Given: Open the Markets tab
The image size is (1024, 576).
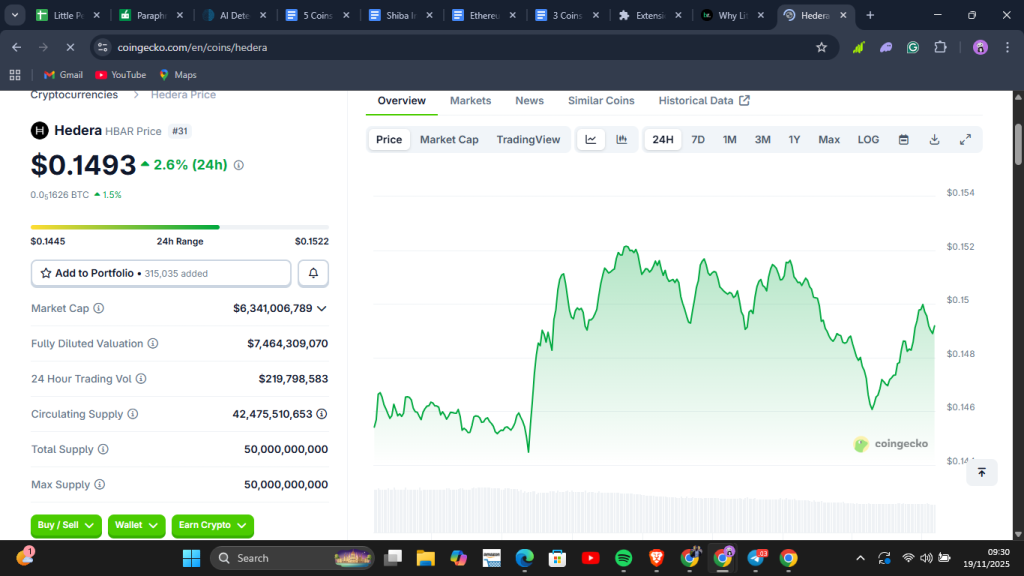Looking at the screenshot, I should (x=470, y=101).
